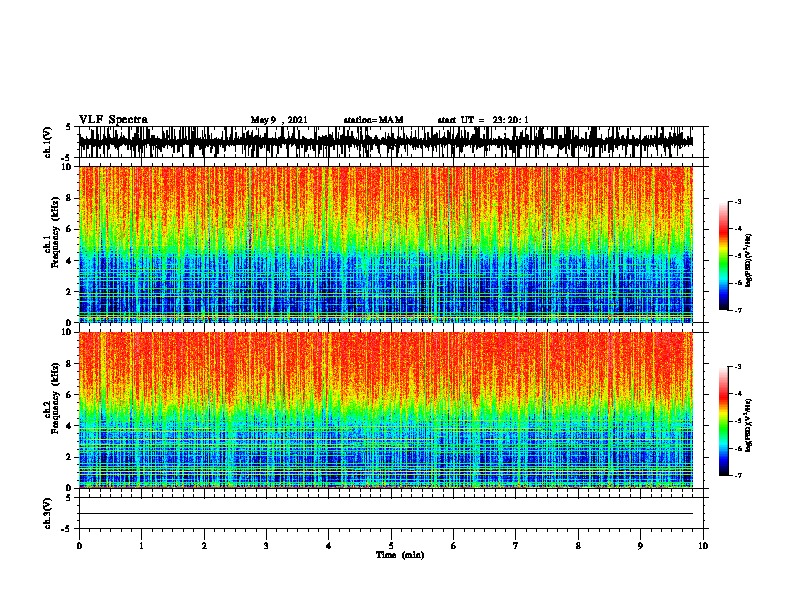792x612 pixels.
Task: Click the "8" kHz tick on ch.1 spectrogram
Action: point(70,198)
